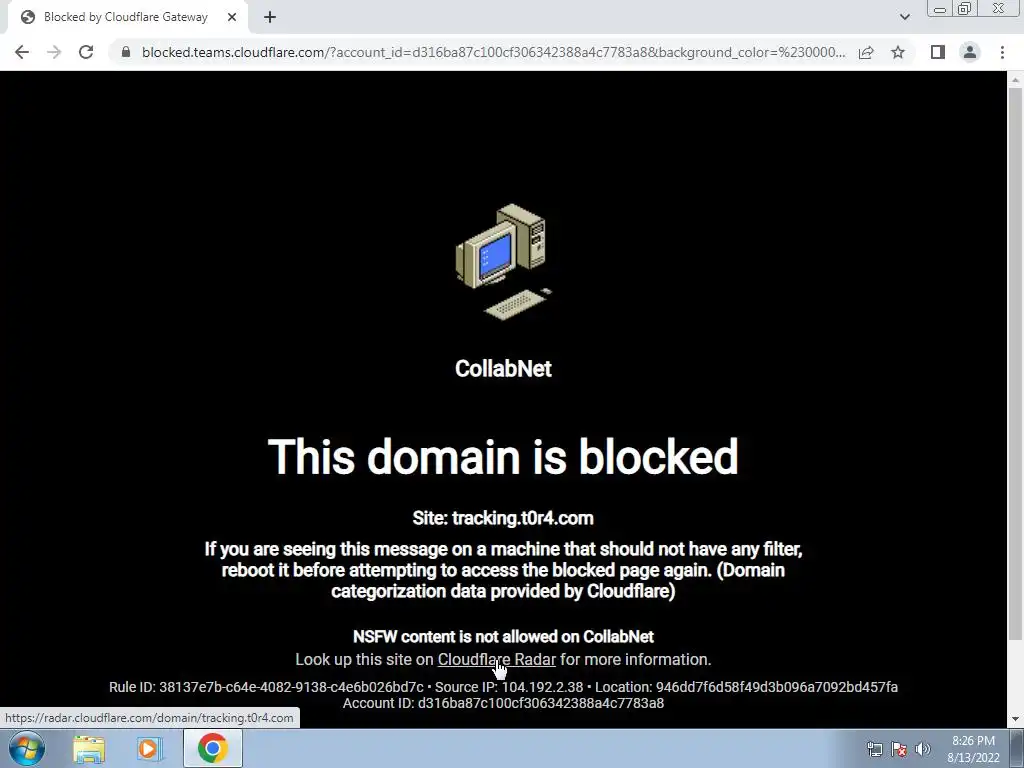Open File Explorer from the taskbar

pos(89,749)
